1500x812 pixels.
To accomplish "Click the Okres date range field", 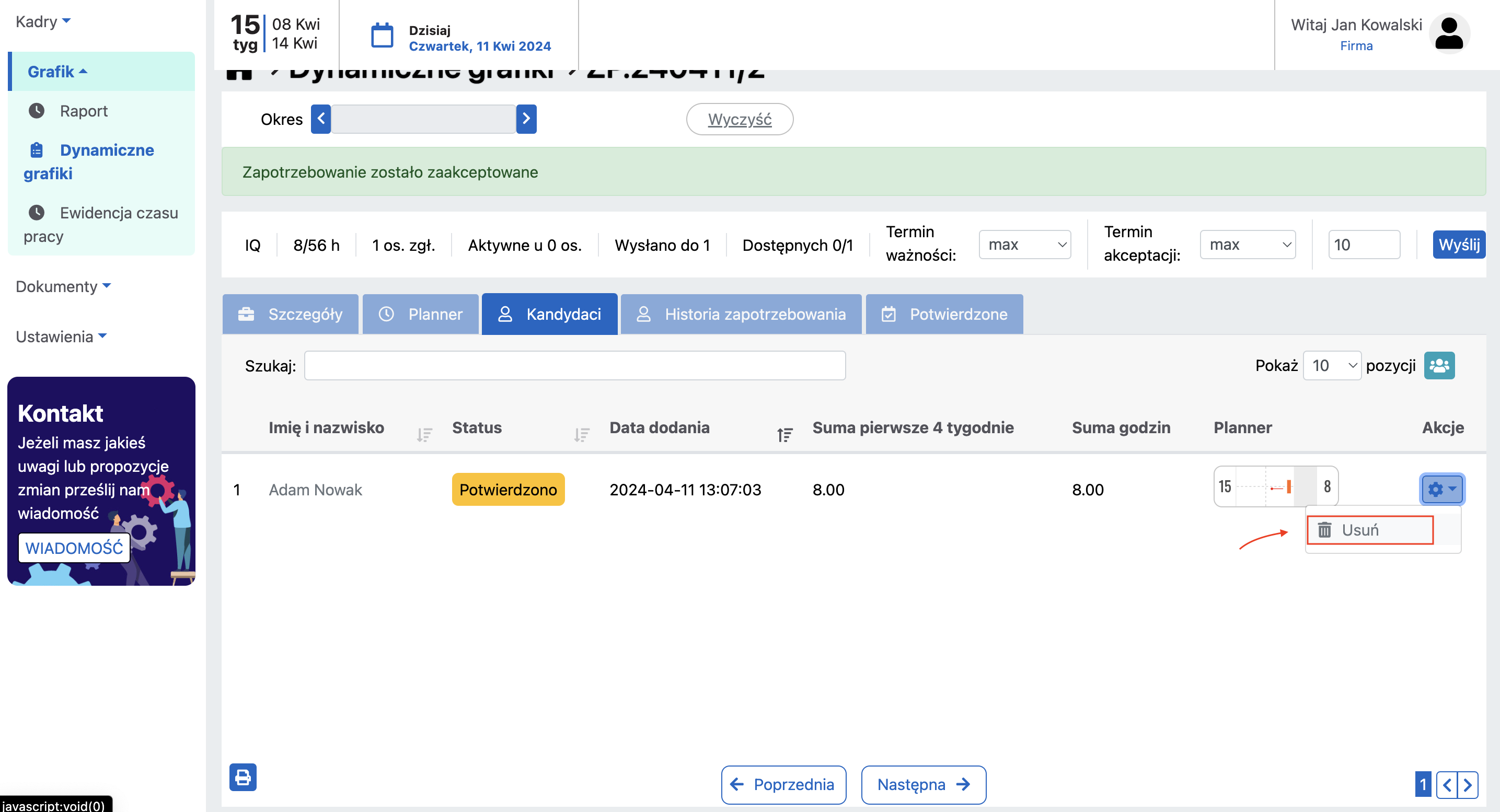I will click(423, 119).
